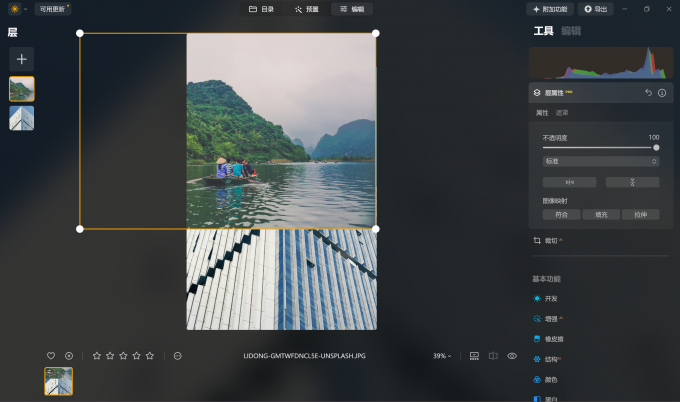Open the Luminar logo main menu
The height and width of the screenshot is (402, 680).
15,9
